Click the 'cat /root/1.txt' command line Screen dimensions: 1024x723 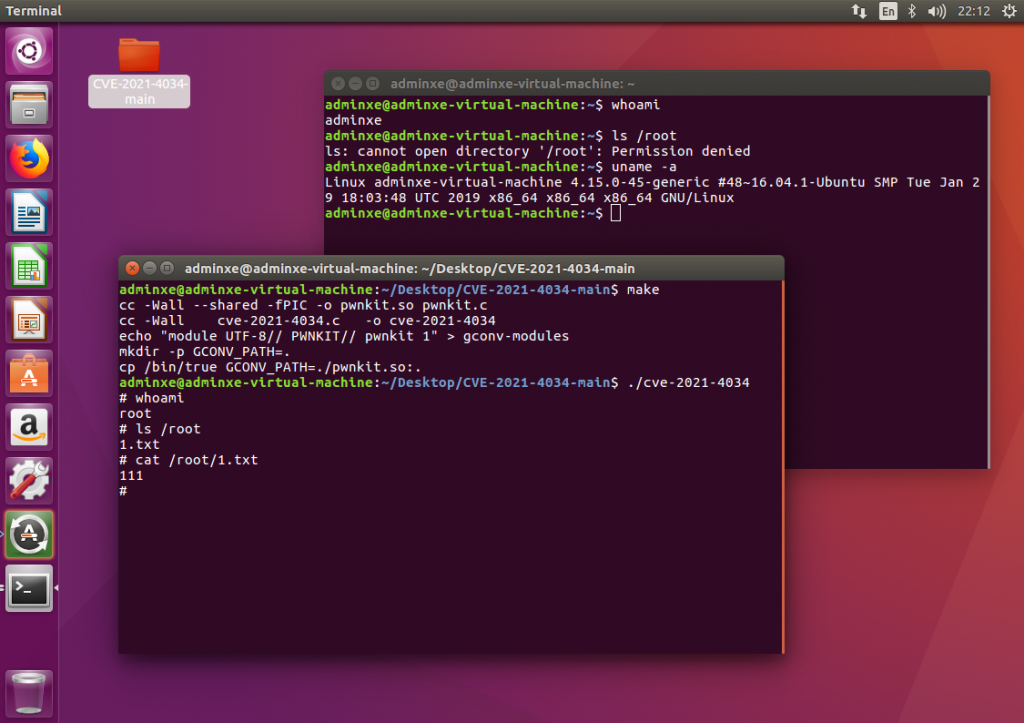pyautogui.click(x=189, y=460)
